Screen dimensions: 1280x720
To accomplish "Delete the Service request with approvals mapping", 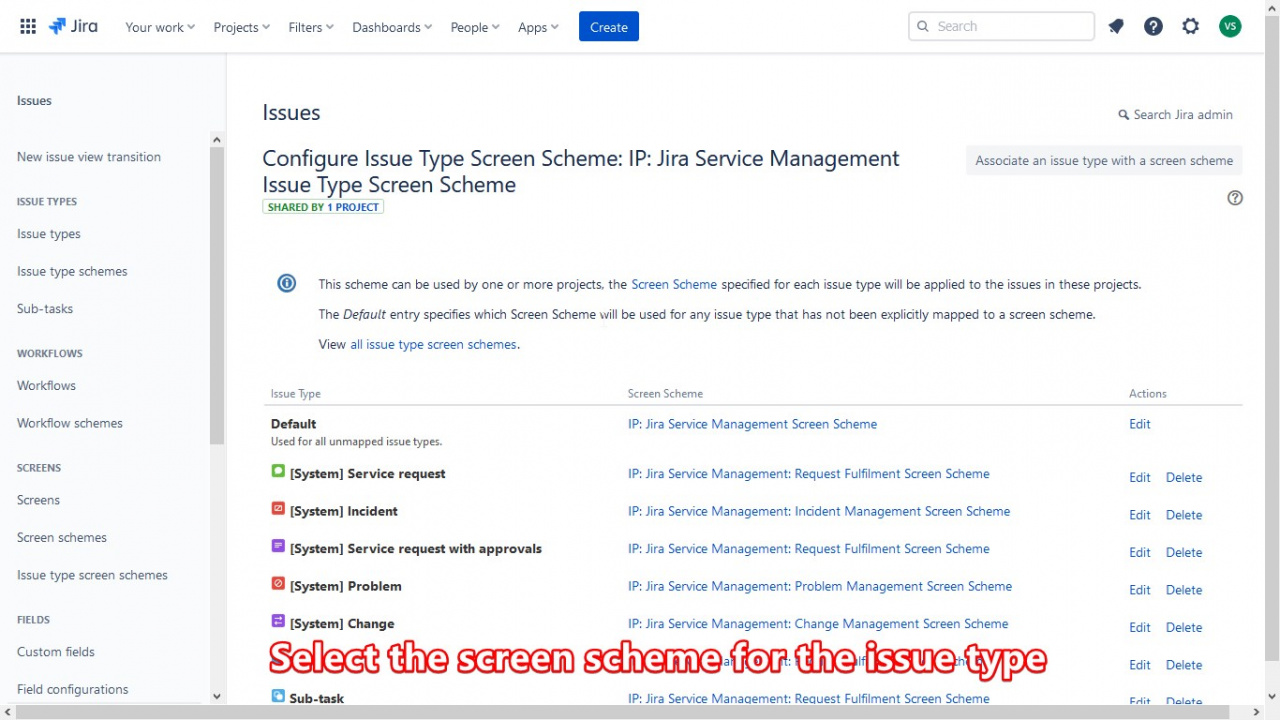I will pyautogui.click(x=1184, y=553).
